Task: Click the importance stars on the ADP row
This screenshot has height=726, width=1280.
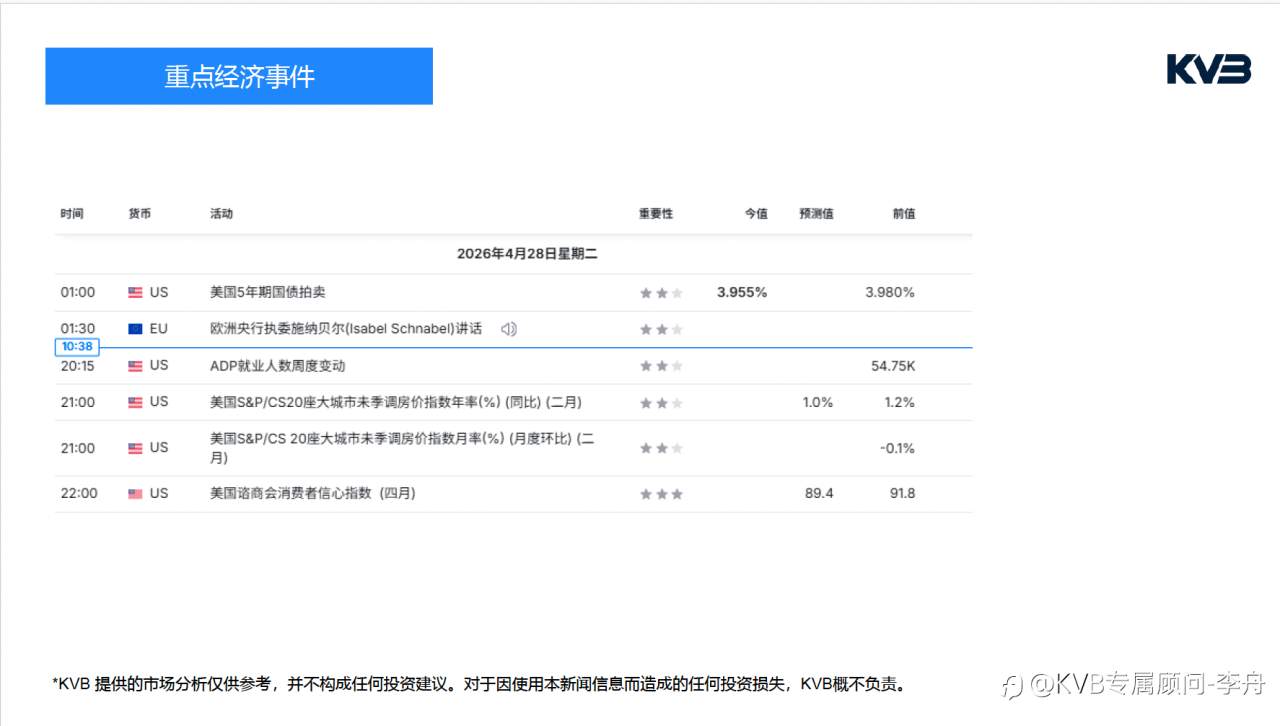Action: pos(660,365)
